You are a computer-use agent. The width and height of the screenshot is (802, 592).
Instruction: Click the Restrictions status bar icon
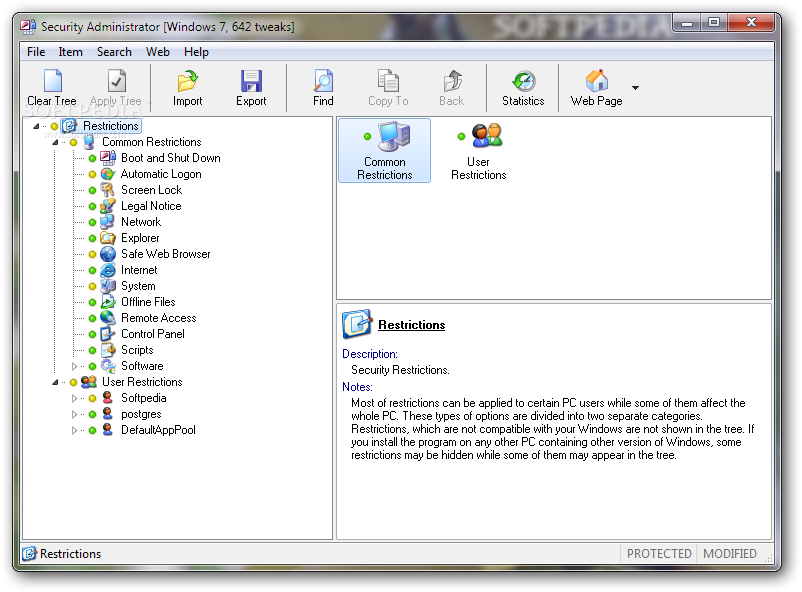click(x=29, y=553)
